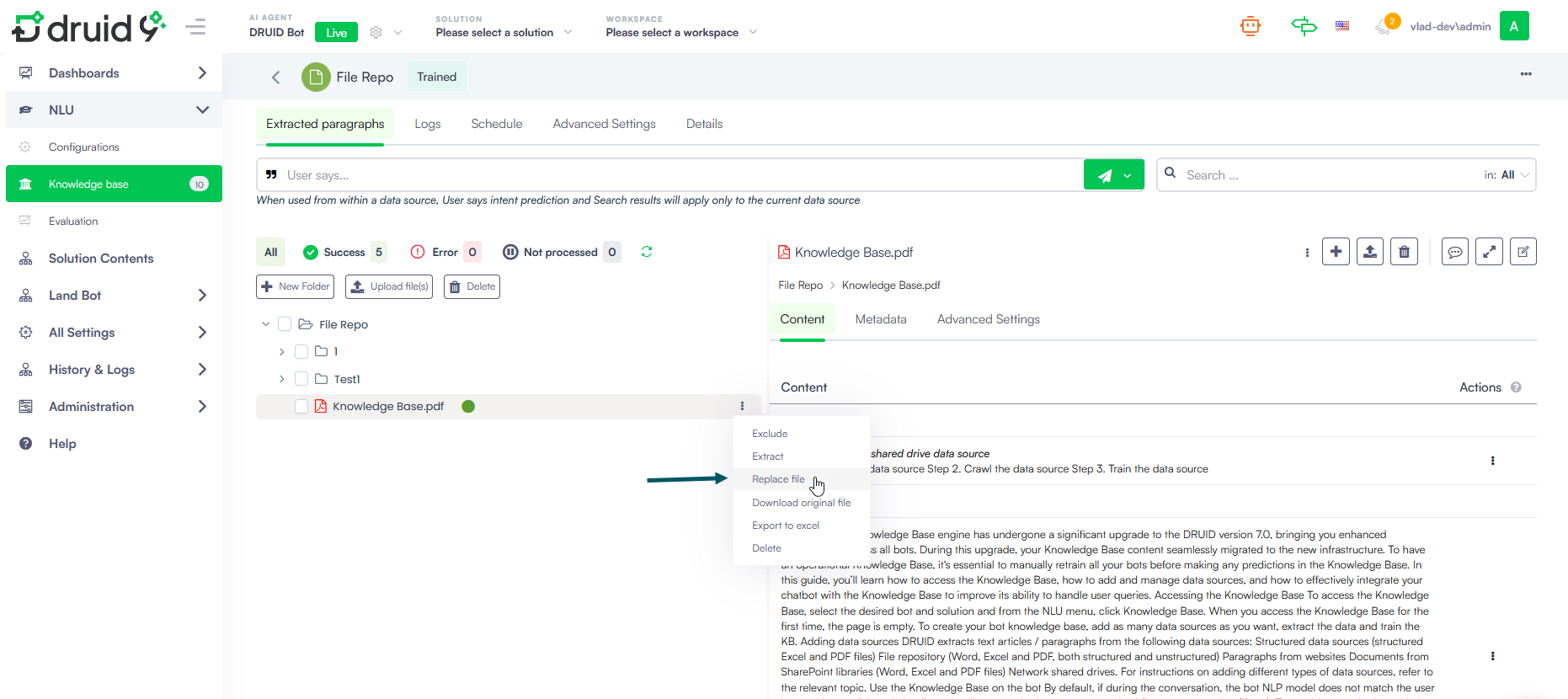Check the Knowledge Base.pdf checkbox
The width and height of the screenshot is (1568, 699).
(x=301, y=407)
